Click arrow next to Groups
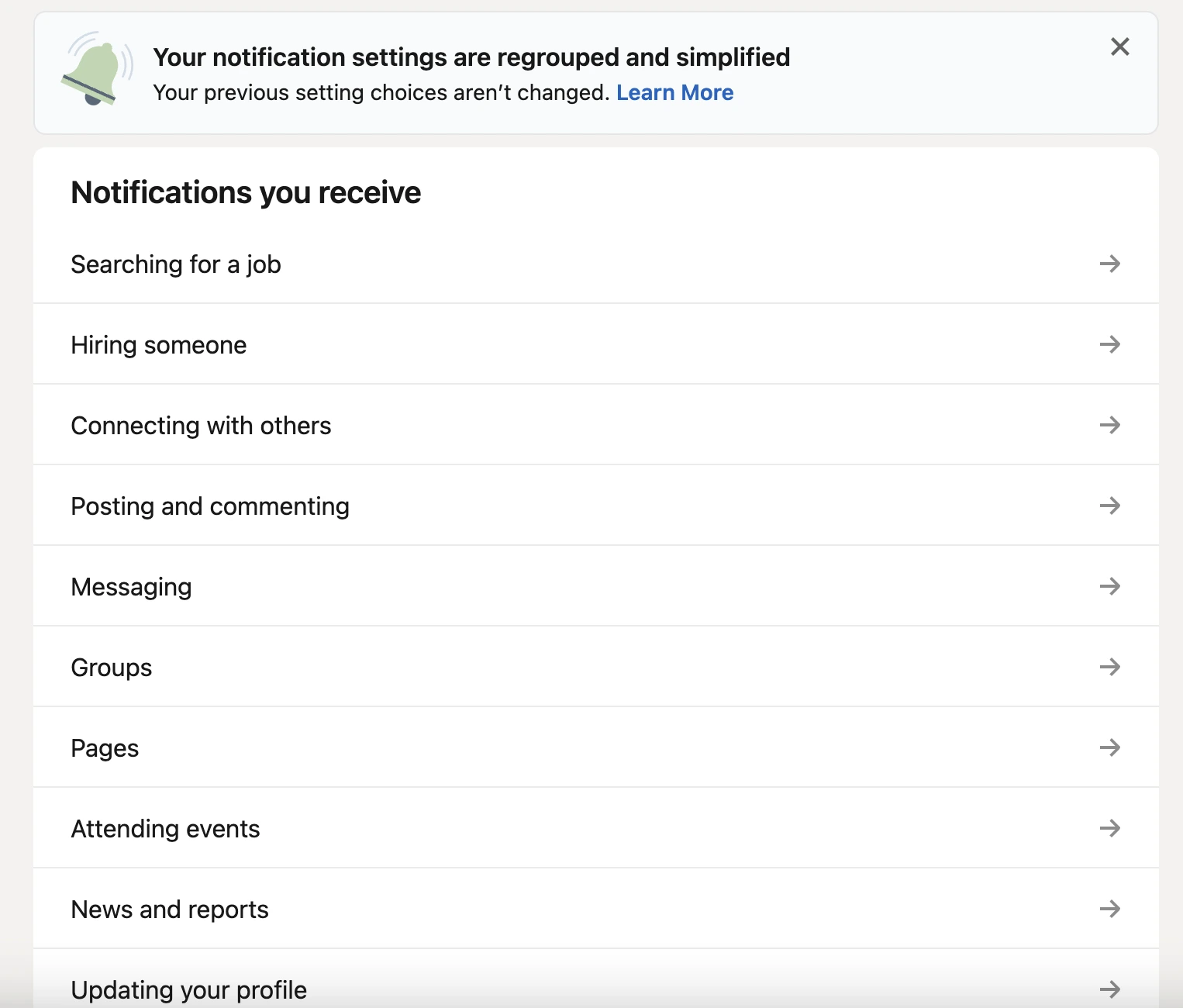The image size is (1183, 1008). point(1110,667)
